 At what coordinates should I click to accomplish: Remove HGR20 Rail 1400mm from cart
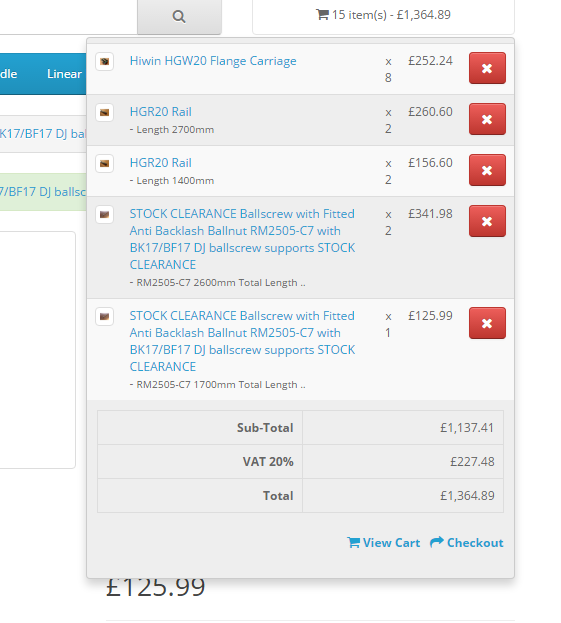(487, 170)
